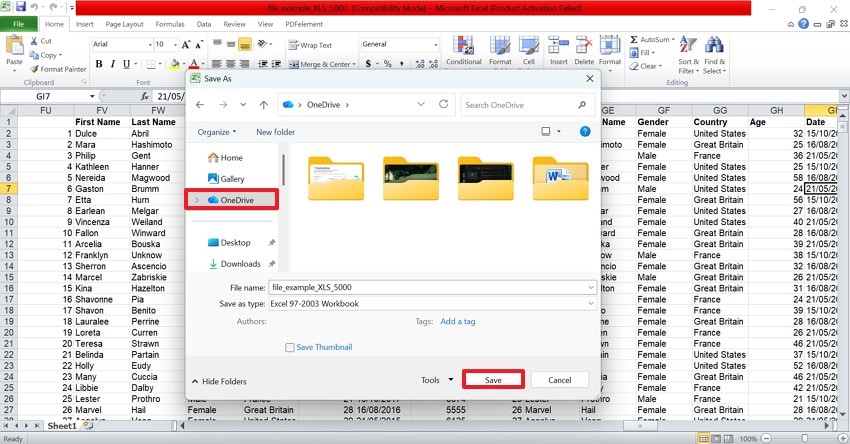Open the Save as type combo box
The width and height of the screenshot is (850, 444).
tap(432, 304)
